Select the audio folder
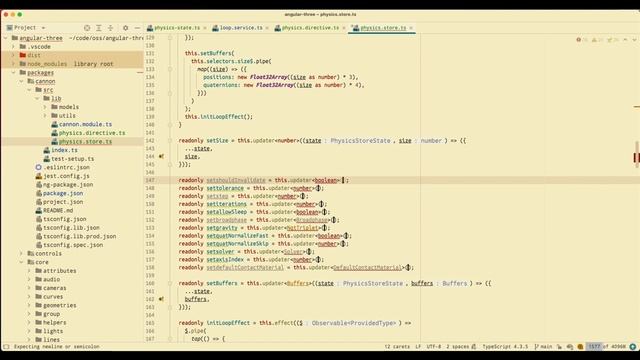This screenshot has width=640, height=360. (x=51, y=279)
